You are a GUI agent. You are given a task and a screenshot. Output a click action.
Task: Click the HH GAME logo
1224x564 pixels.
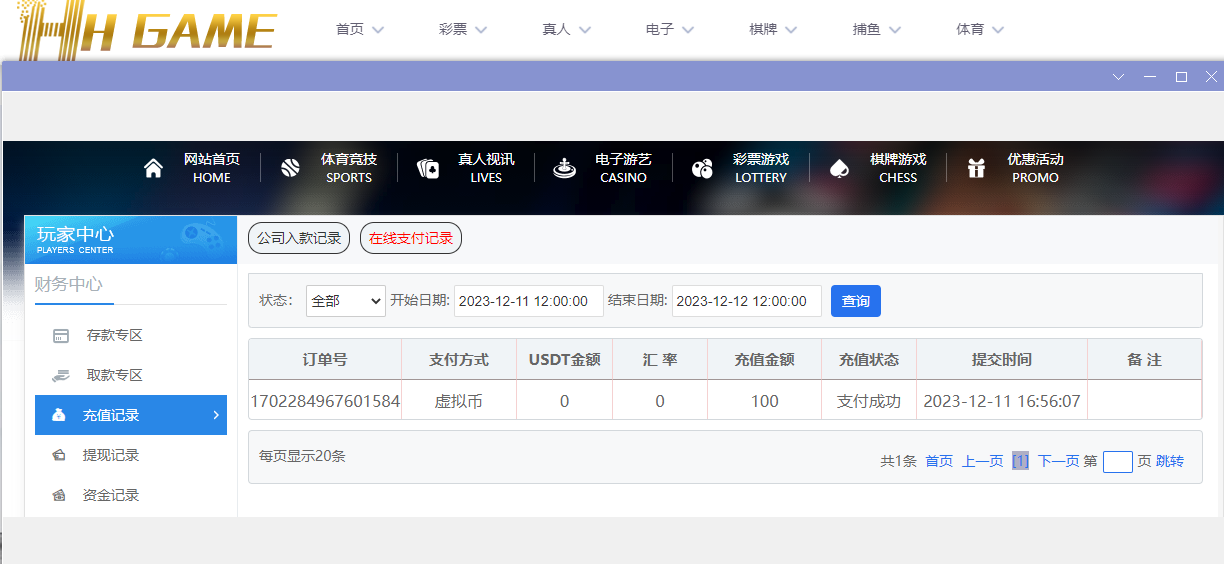[148, 30]
